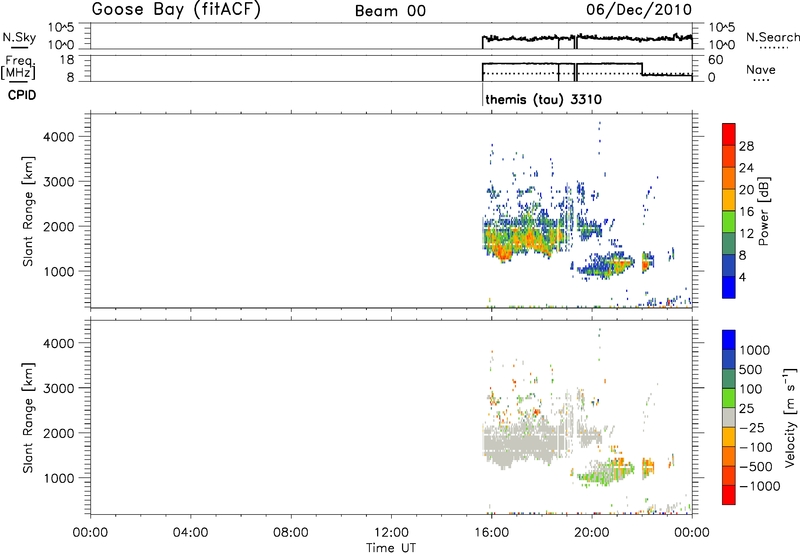Click the '60' label right of the frequency panel
This screenshot has height=554, width=800.
pos(716,60)
